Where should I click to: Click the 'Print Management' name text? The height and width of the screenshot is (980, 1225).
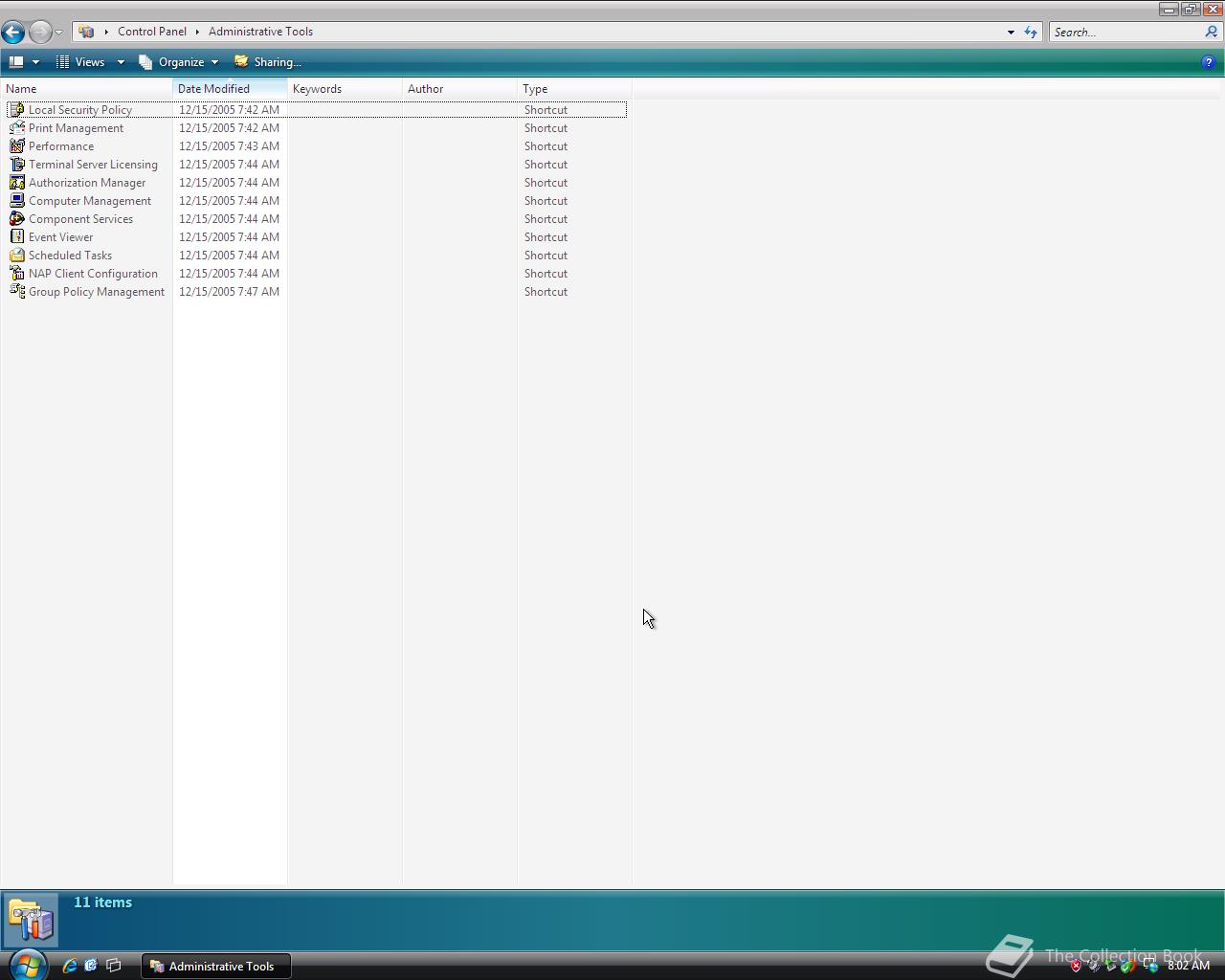pos(76,128)
